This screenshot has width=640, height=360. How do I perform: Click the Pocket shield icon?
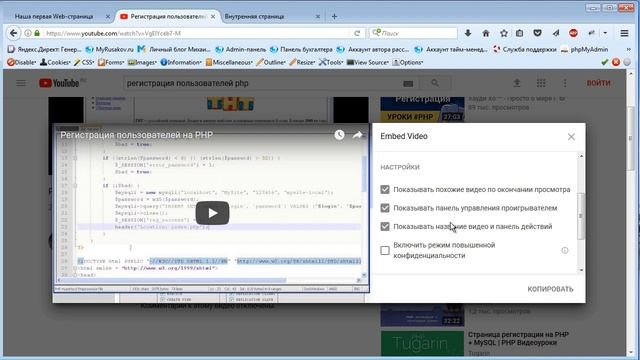[537, 33]
